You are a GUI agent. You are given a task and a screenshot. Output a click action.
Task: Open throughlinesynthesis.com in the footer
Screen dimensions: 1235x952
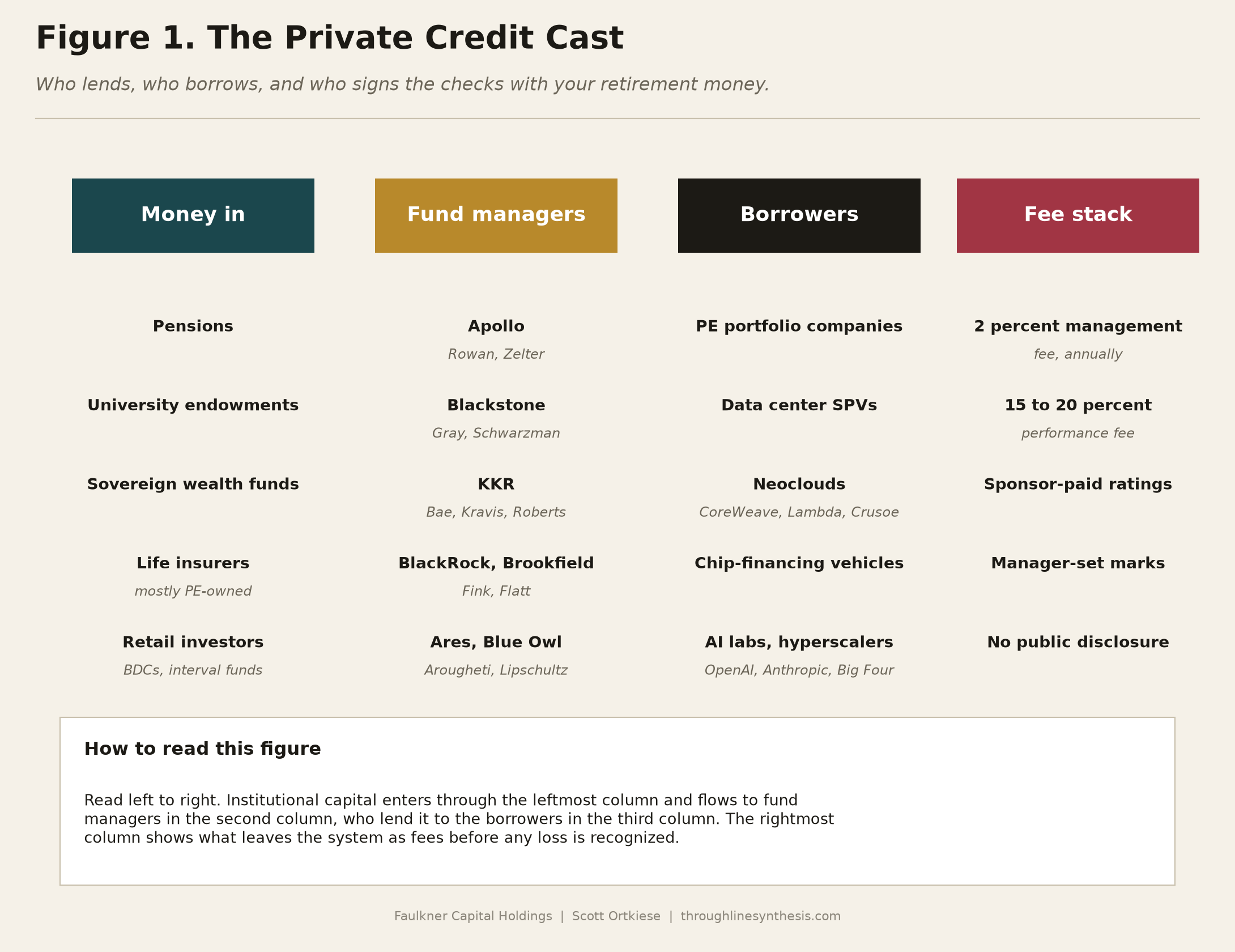[761, 916]
